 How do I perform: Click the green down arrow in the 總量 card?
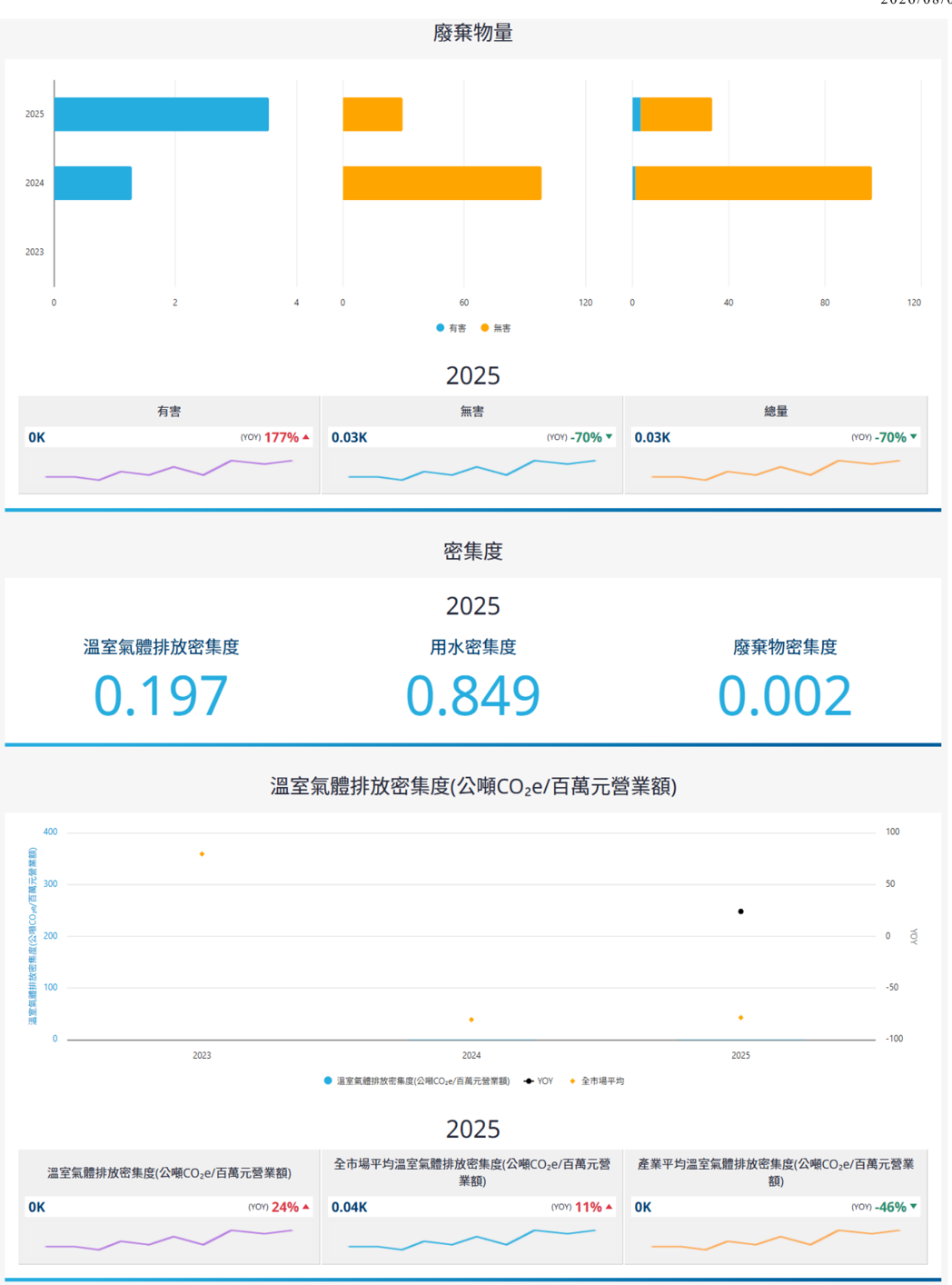pos(914,437)
